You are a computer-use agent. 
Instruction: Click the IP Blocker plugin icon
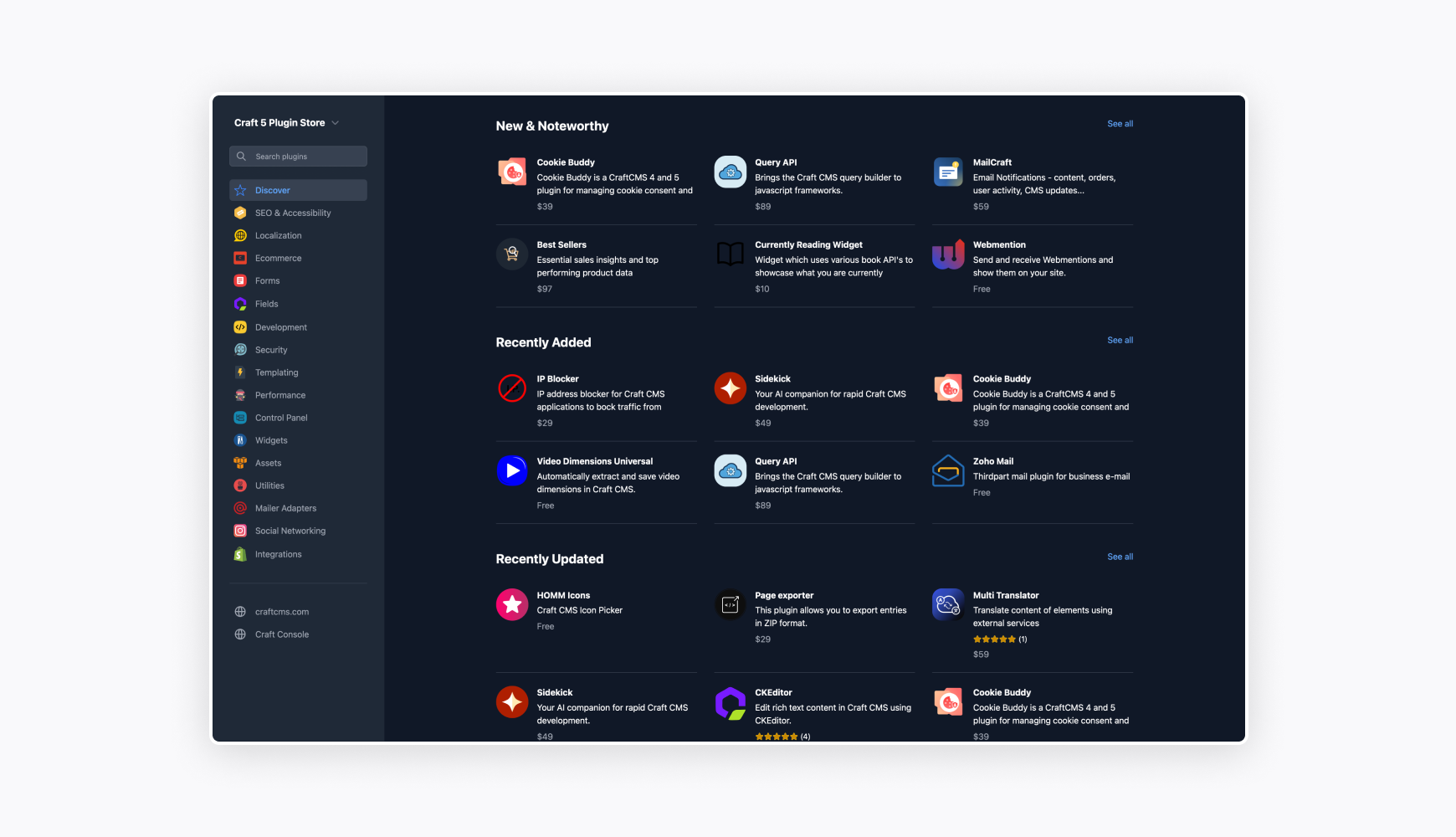(512, 388)
